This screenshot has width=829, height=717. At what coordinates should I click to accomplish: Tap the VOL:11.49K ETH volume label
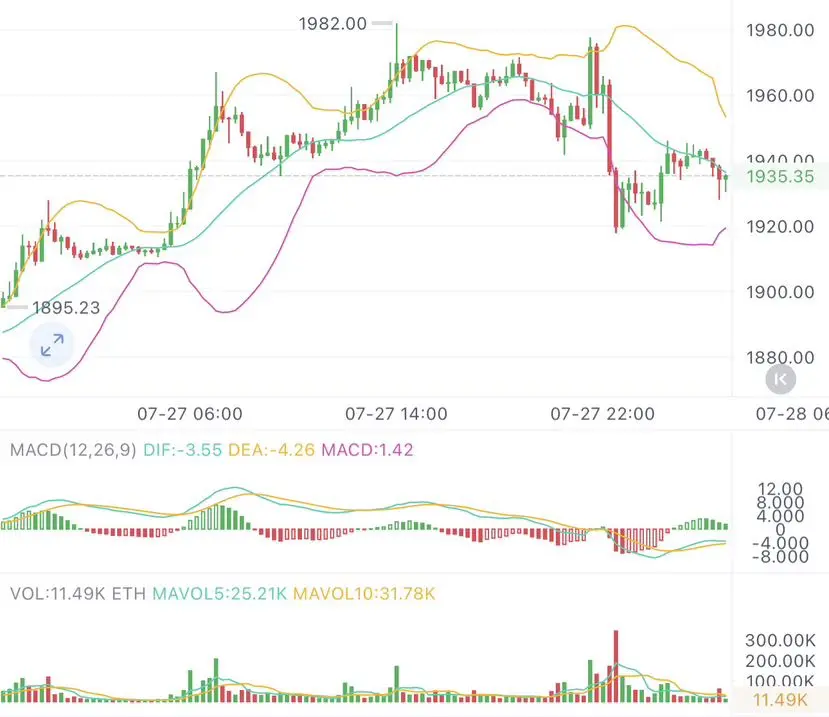tap(78, 594)
